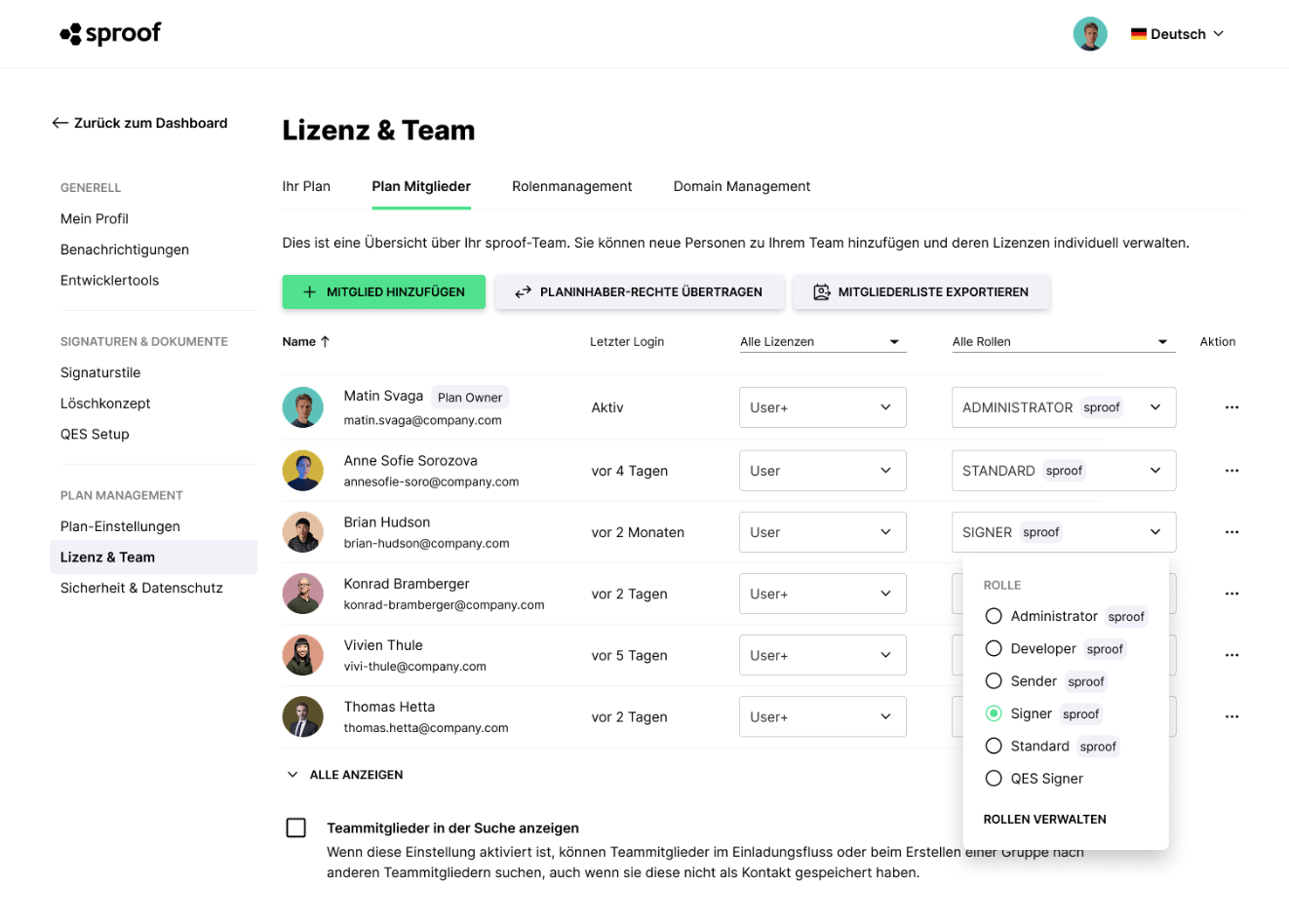Select the Sender role radio button
The width and height of the screenshot is (1289, 924).
994,680
